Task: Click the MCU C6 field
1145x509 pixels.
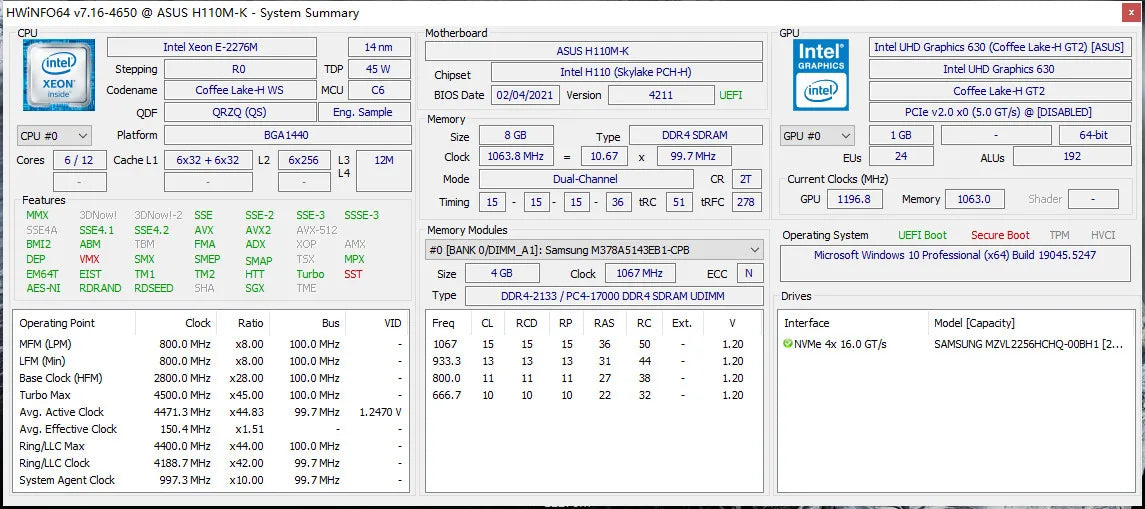Action: [x=379, y=91]
